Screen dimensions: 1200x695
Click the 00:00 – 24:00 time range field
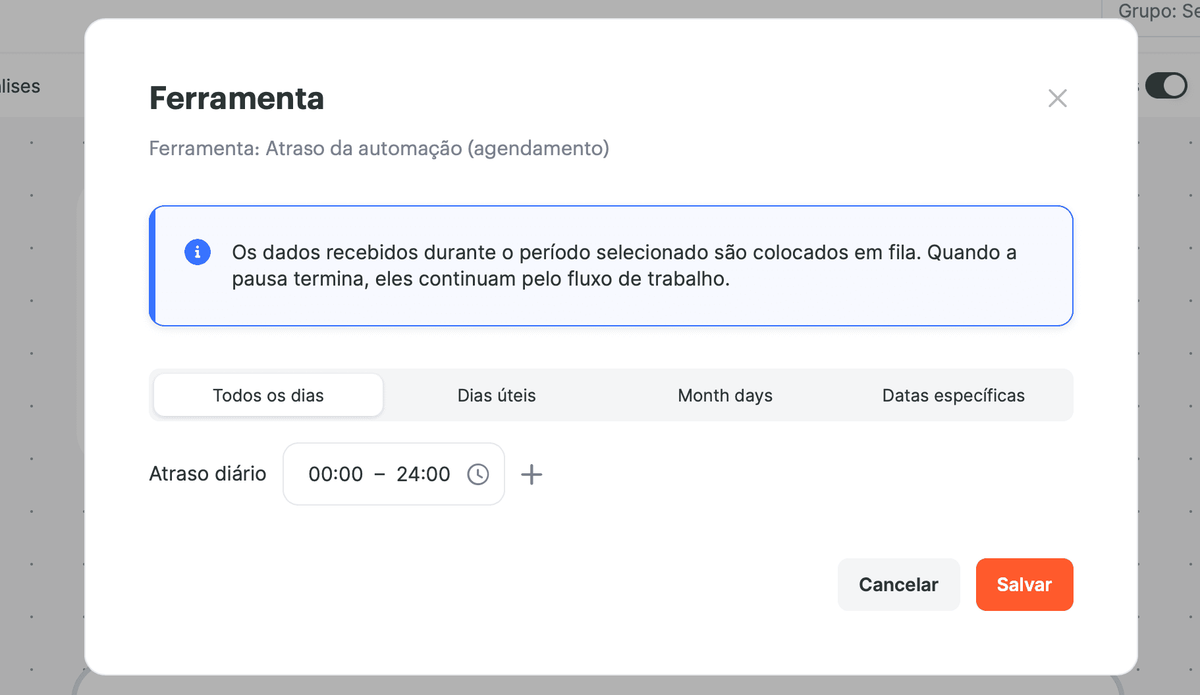(x=394, y=474)
